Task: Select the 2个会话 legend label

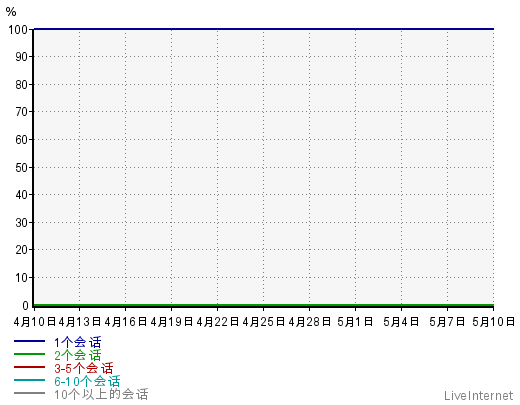Action: click(78, 355)
